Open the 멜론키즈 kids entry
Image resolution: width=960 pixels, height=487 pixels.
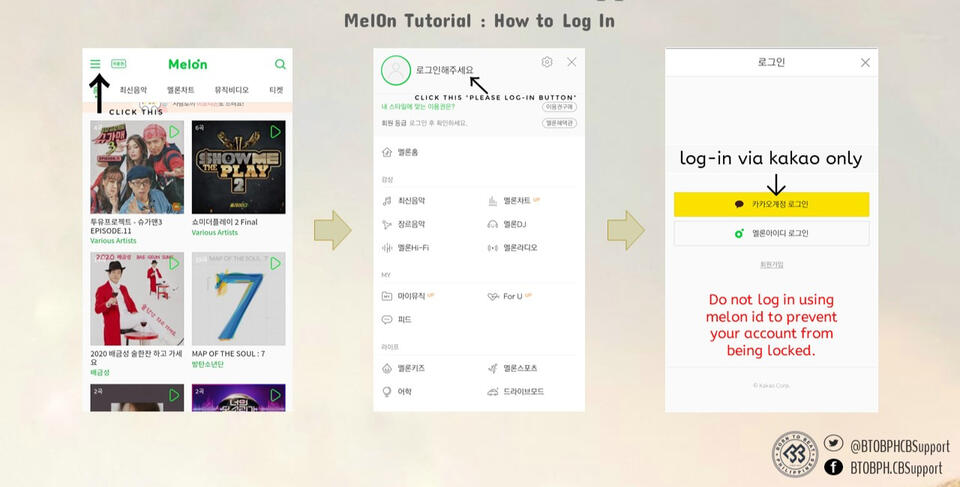(403, 368)
